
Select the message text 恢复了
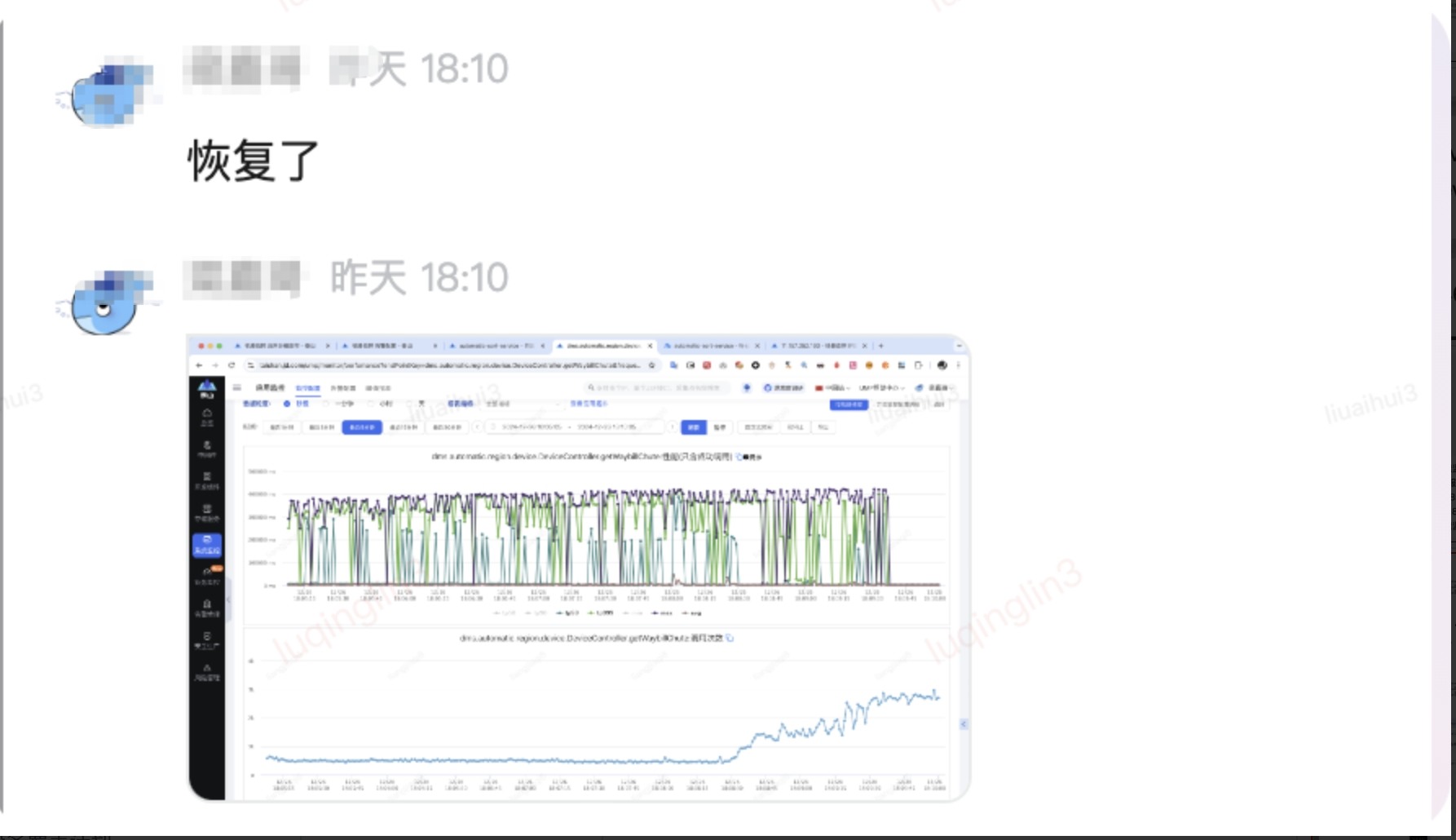pos(254,160)
